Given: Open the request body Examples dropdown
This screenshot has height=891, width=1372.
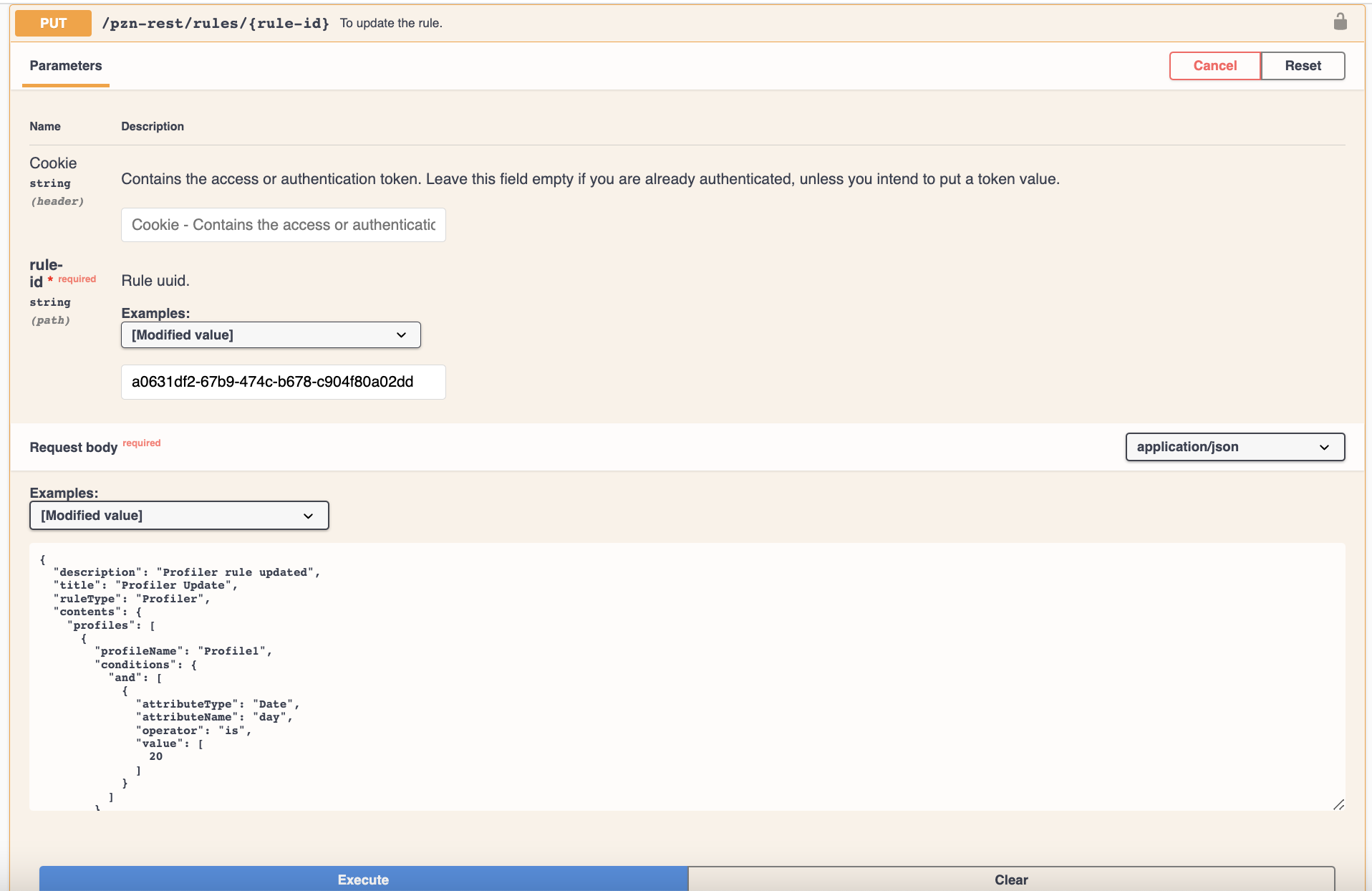Looking at the screenshot, I should pos(178,515).
